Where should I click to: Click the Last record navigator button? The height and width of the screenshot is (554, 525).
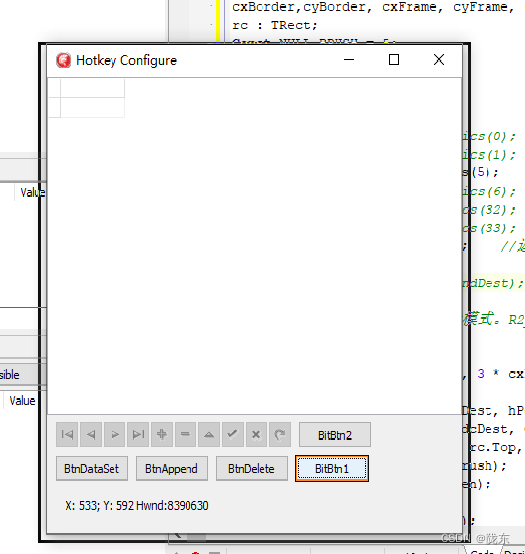[138, 434]
